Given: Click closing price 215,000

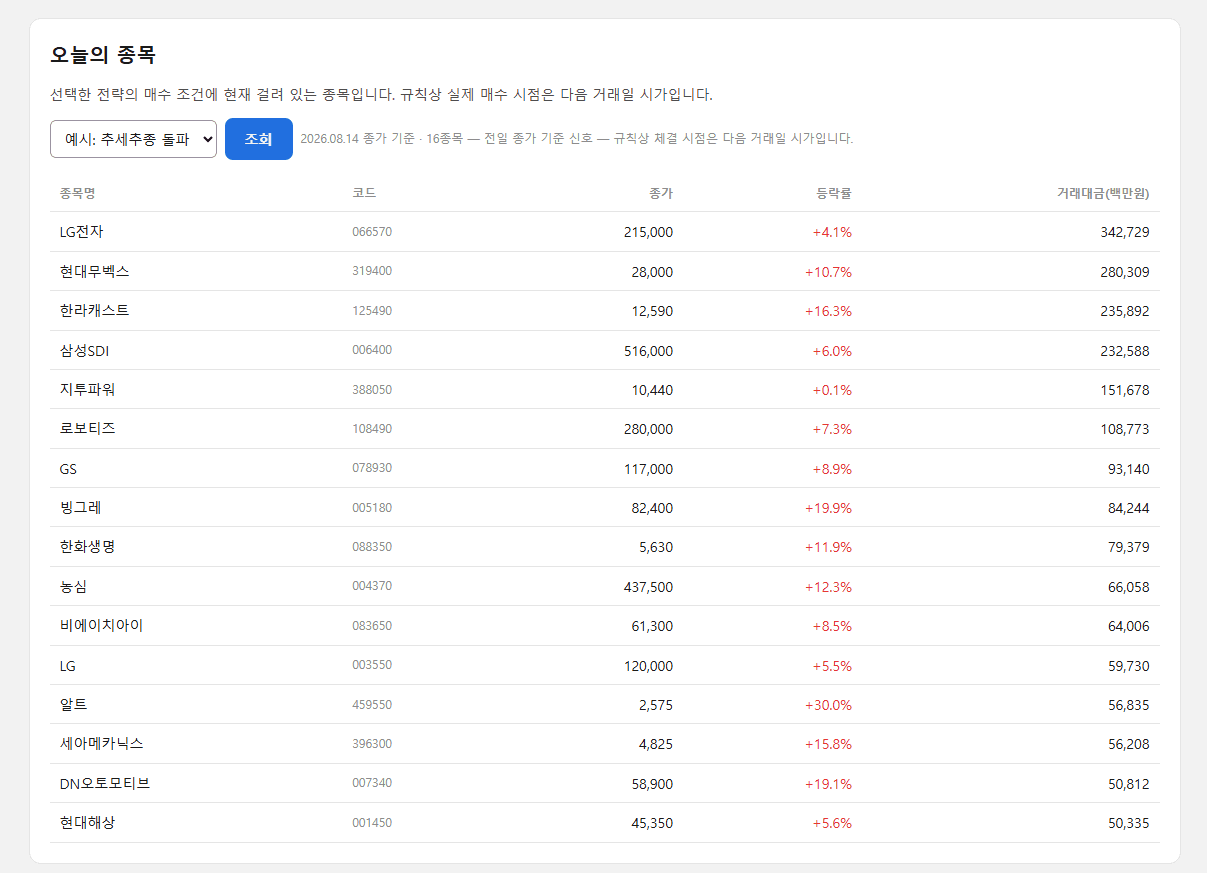Looking at the screenshot, I should click(648, 232).
